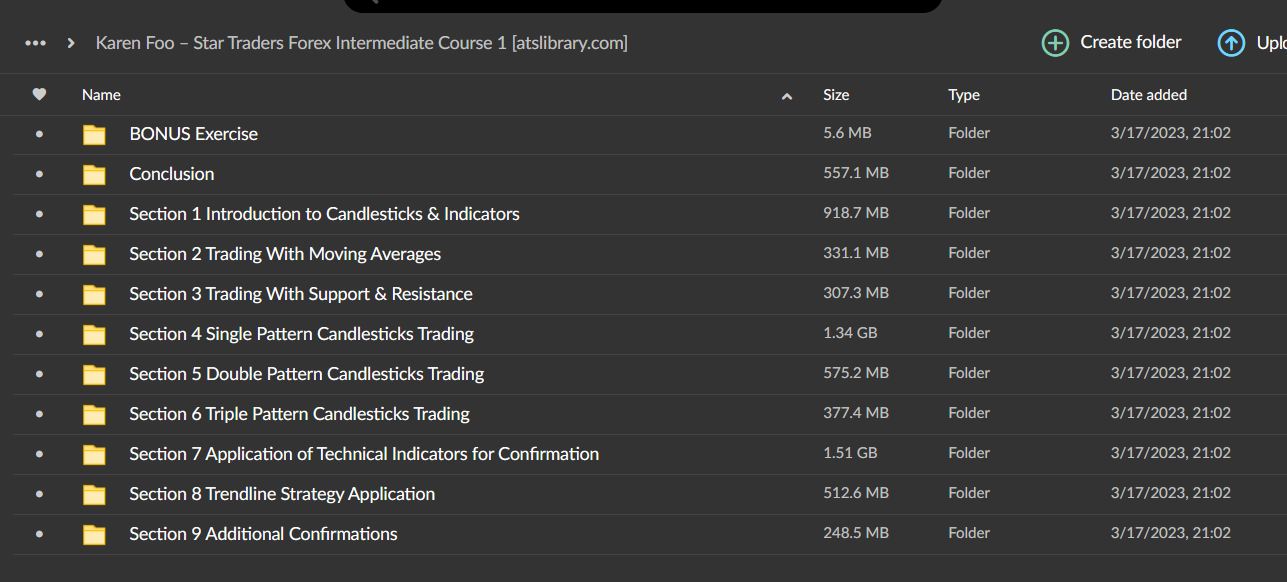Open the Karen Foo course breadcrumb link
1287x582 pixels.
coord(361,43)
